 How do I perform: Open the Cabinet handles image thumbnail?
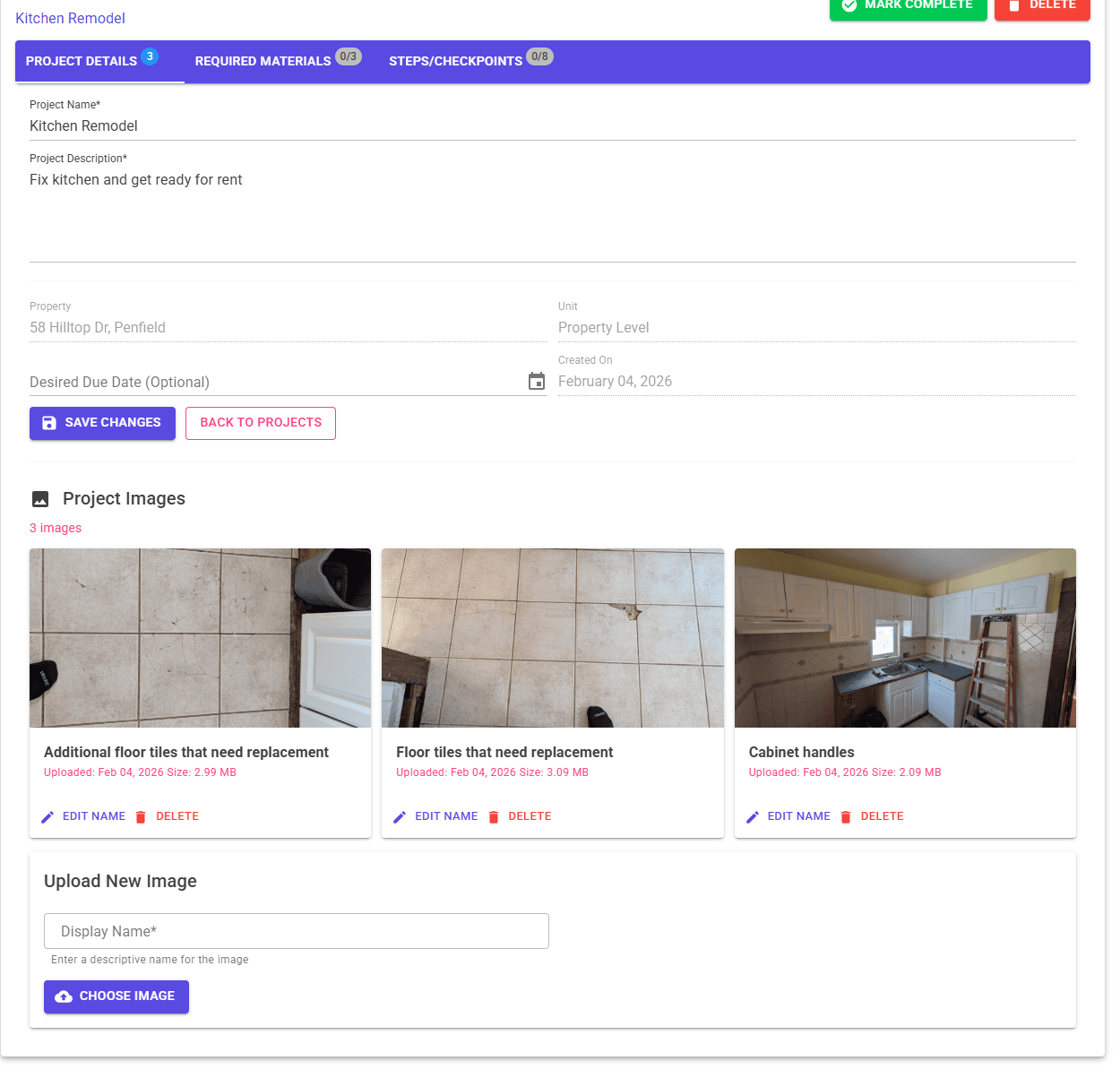pyautogui.click(x=905, y=638)
